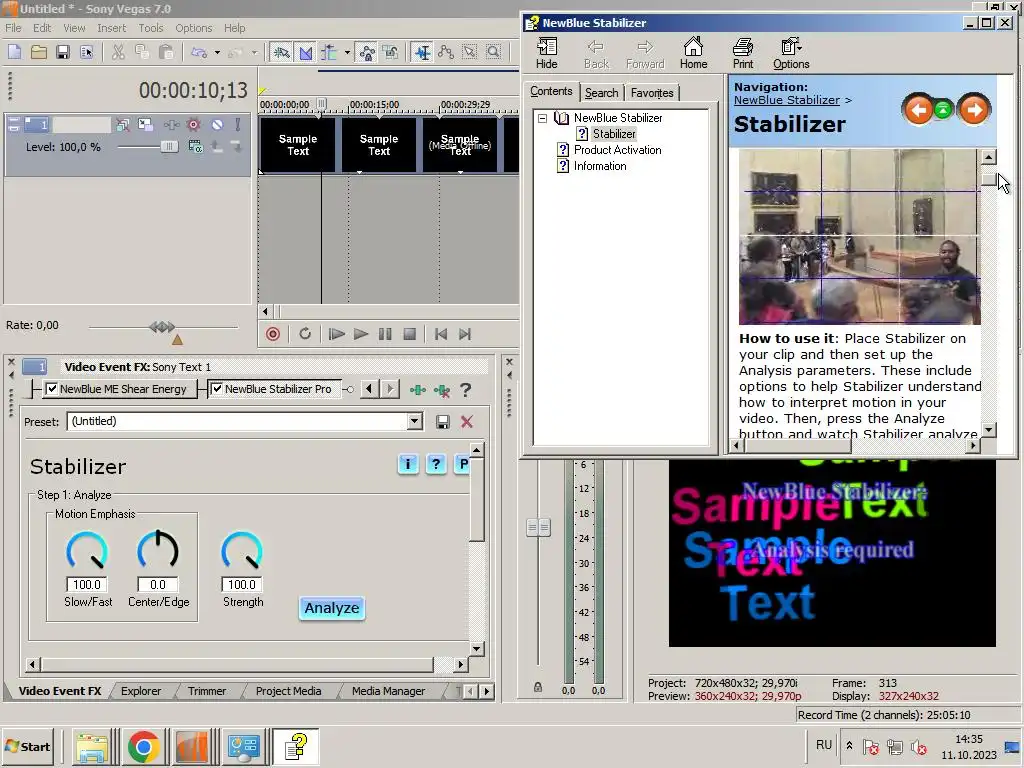Open the Insert menu
Viewport: 1024px width, 768px height.
(x=112, y=28)
